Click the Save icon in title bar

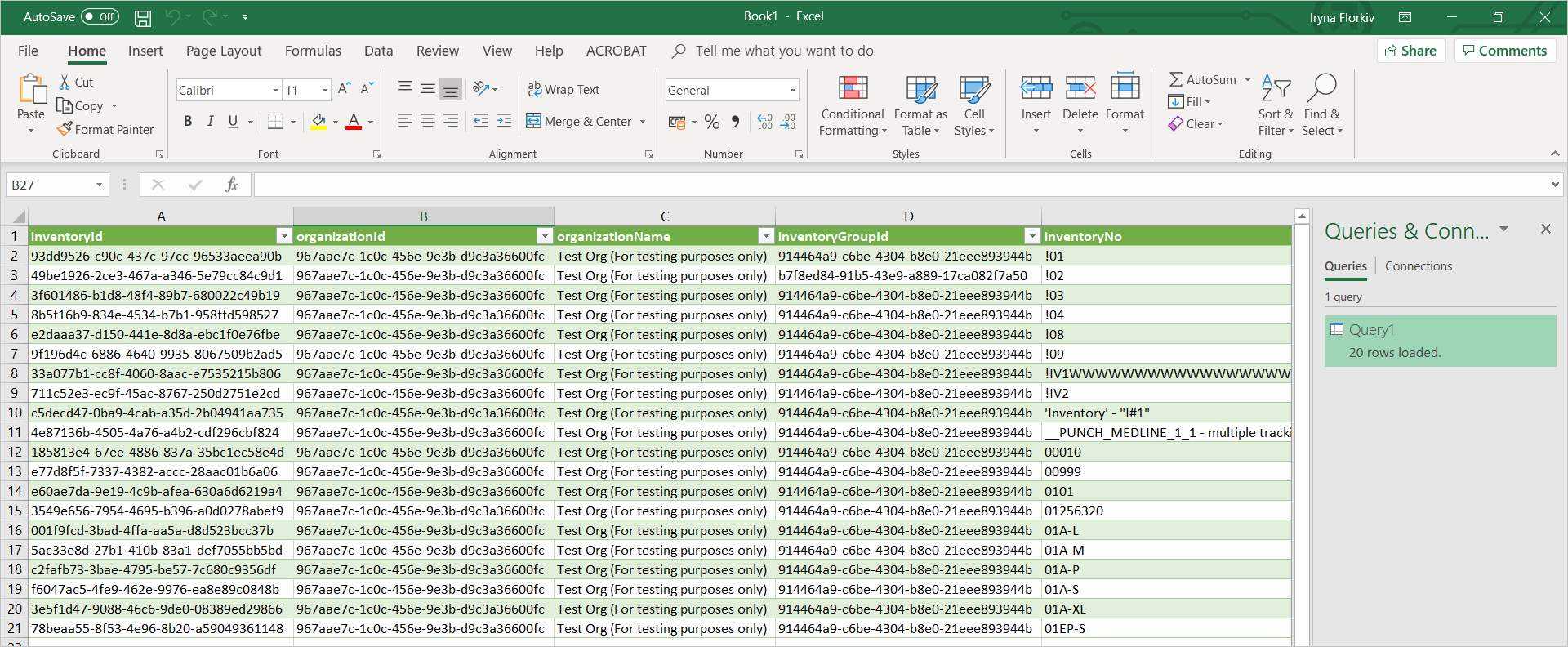(143, 17)
